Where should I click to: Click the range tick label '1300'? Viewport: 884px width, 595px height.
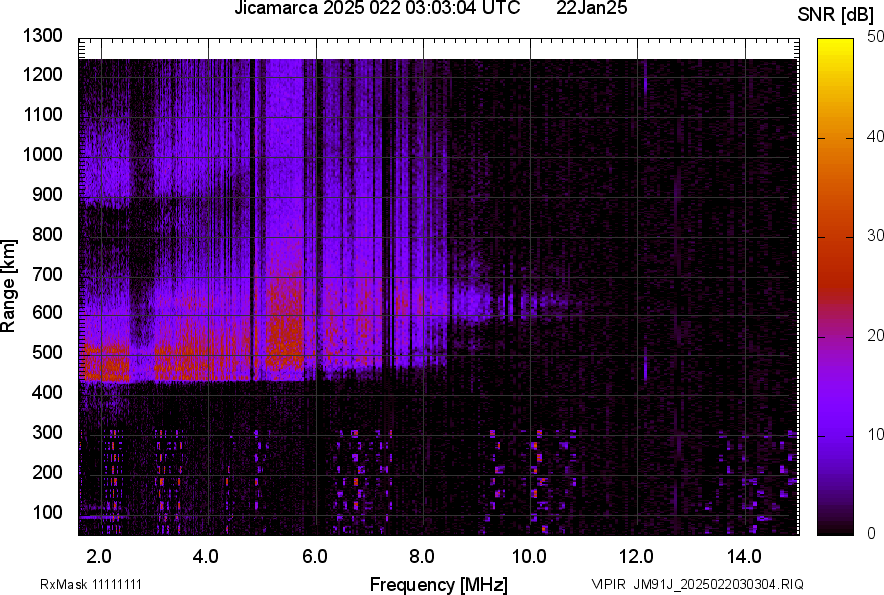click(x=42, y=36)
